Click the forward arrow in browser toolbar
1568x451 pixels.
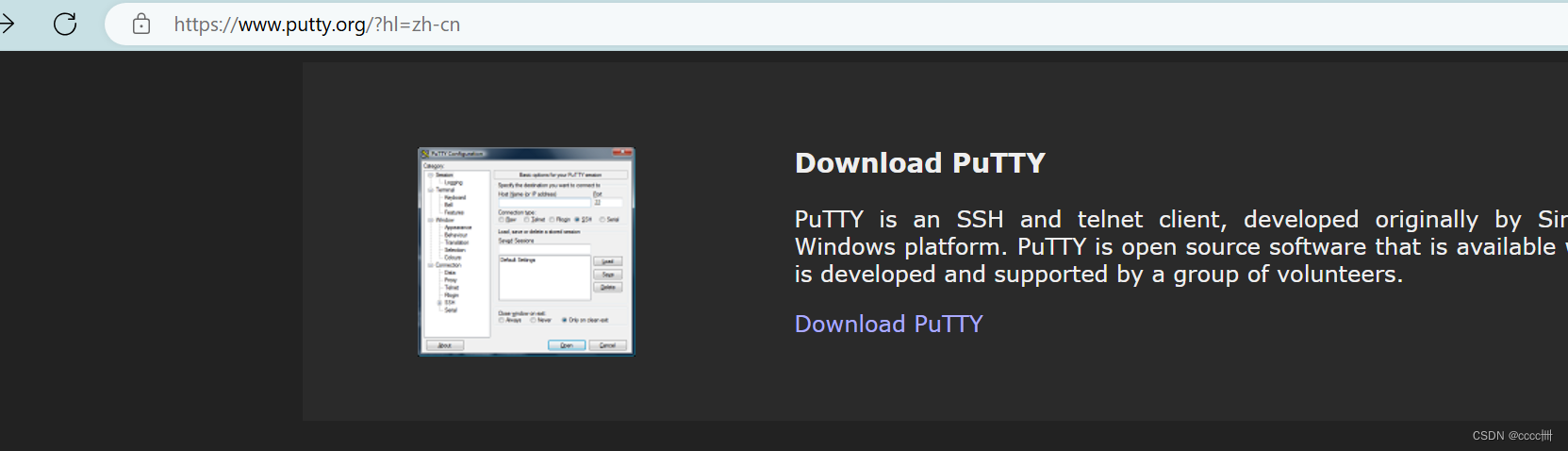point(7,24)
